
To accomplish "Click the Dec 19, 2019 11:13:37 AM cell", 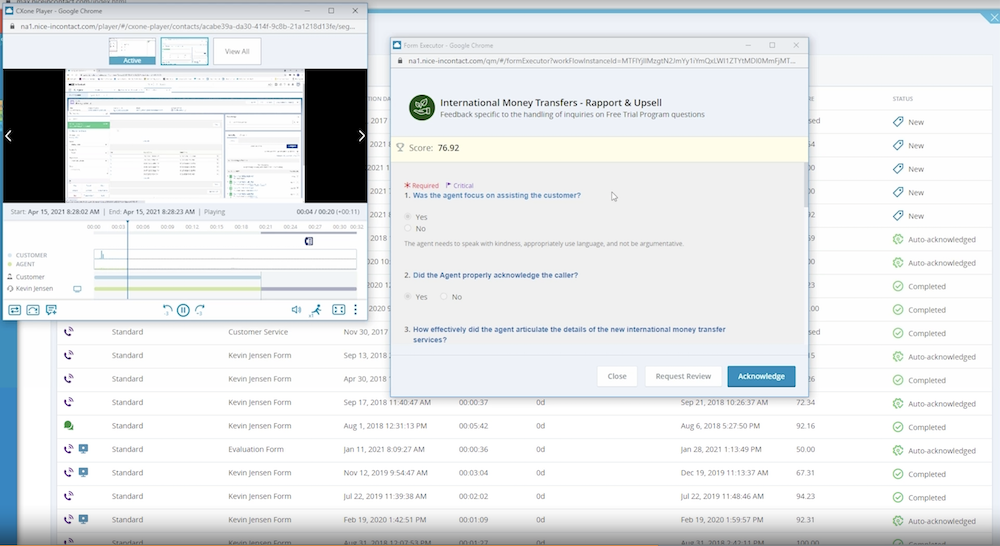I will [724, 473].
